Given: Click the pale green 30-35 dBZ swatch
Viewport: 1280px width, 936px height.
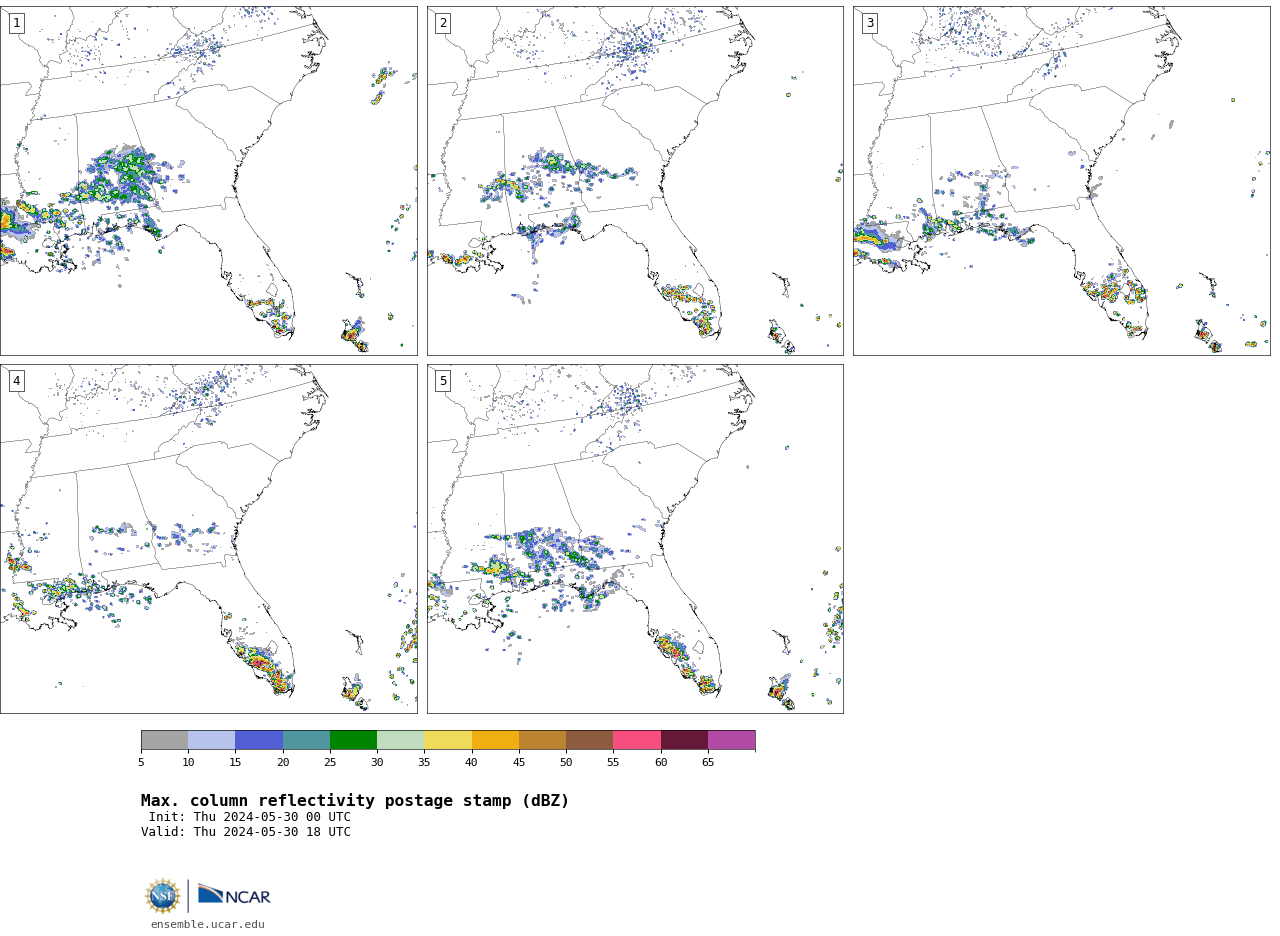Looking at the screenshot, I should [400, 740].
